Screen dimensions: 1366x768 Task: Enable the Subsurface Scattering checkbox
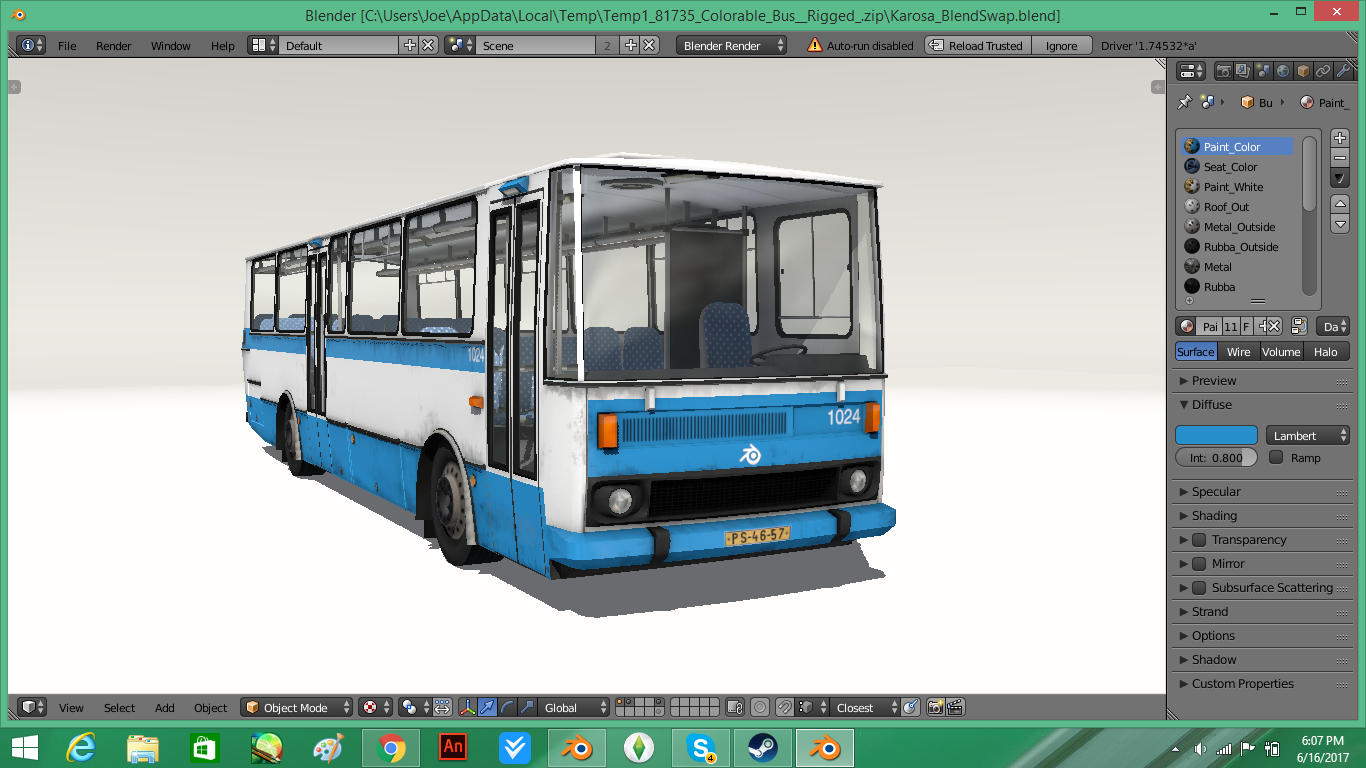coord(1199,588)
